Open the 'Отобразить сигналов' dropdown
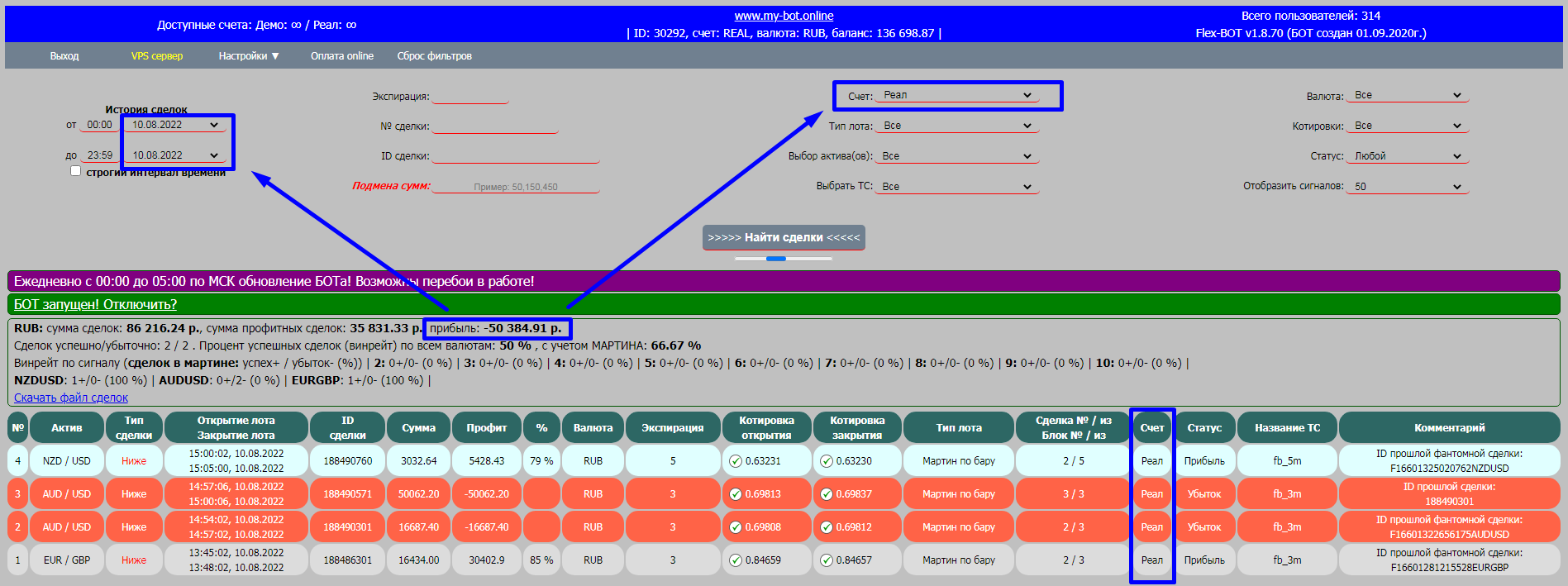 coord(1408,187)
